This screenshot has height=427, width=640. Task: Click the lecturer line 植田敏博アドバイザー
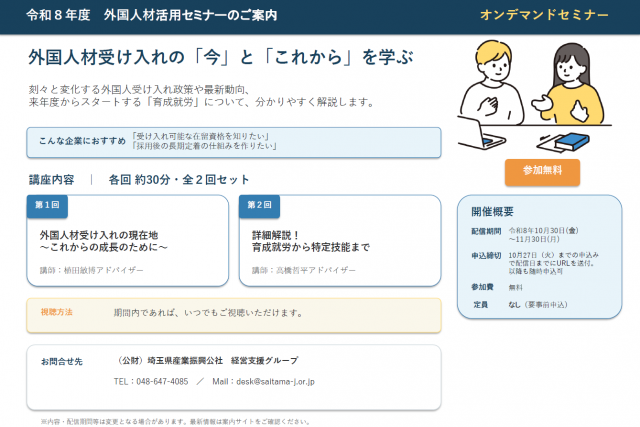(91, 270)
